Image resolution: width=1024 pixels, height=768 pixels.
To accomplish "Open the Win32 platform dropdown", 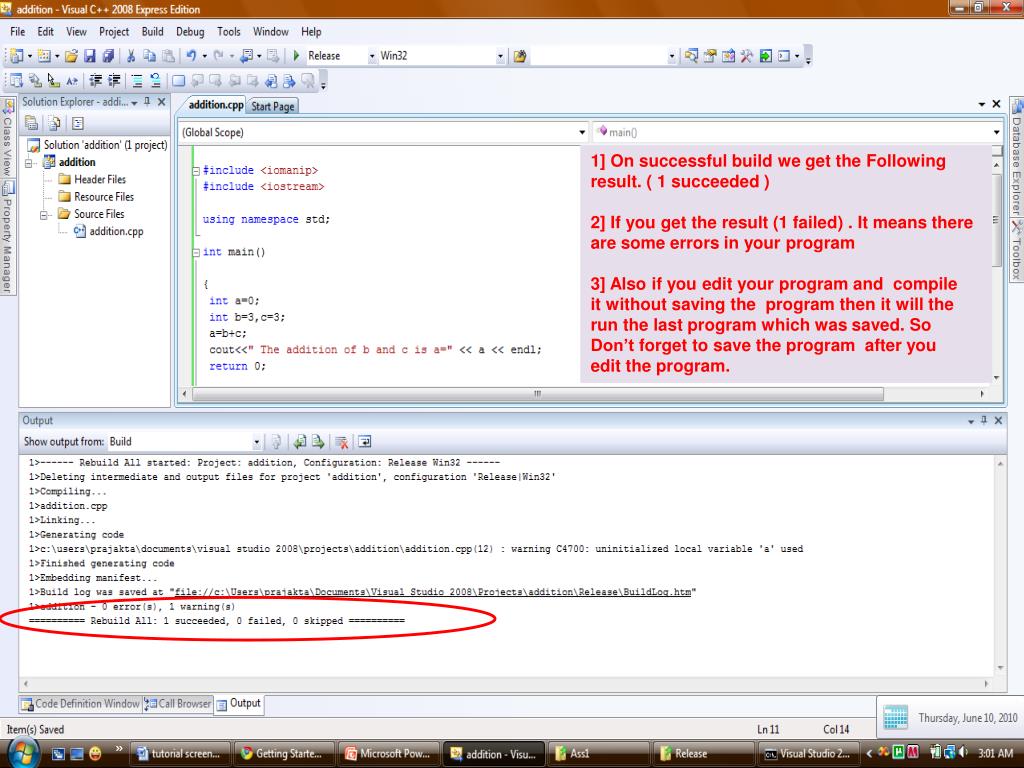I will 500,56.
